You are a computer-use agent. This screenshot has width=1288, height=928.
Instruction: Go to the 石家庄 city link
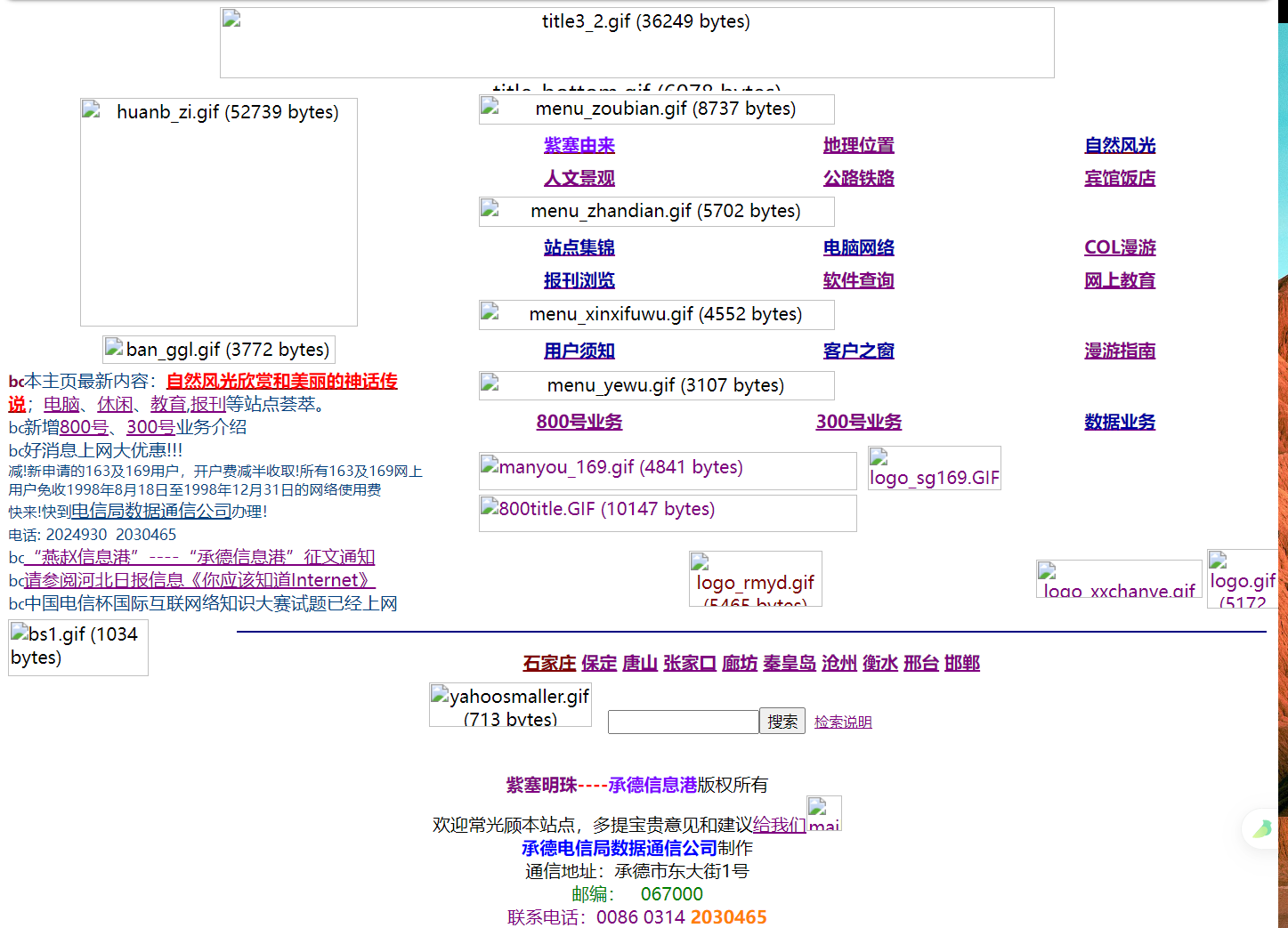[x=549, y=663]
